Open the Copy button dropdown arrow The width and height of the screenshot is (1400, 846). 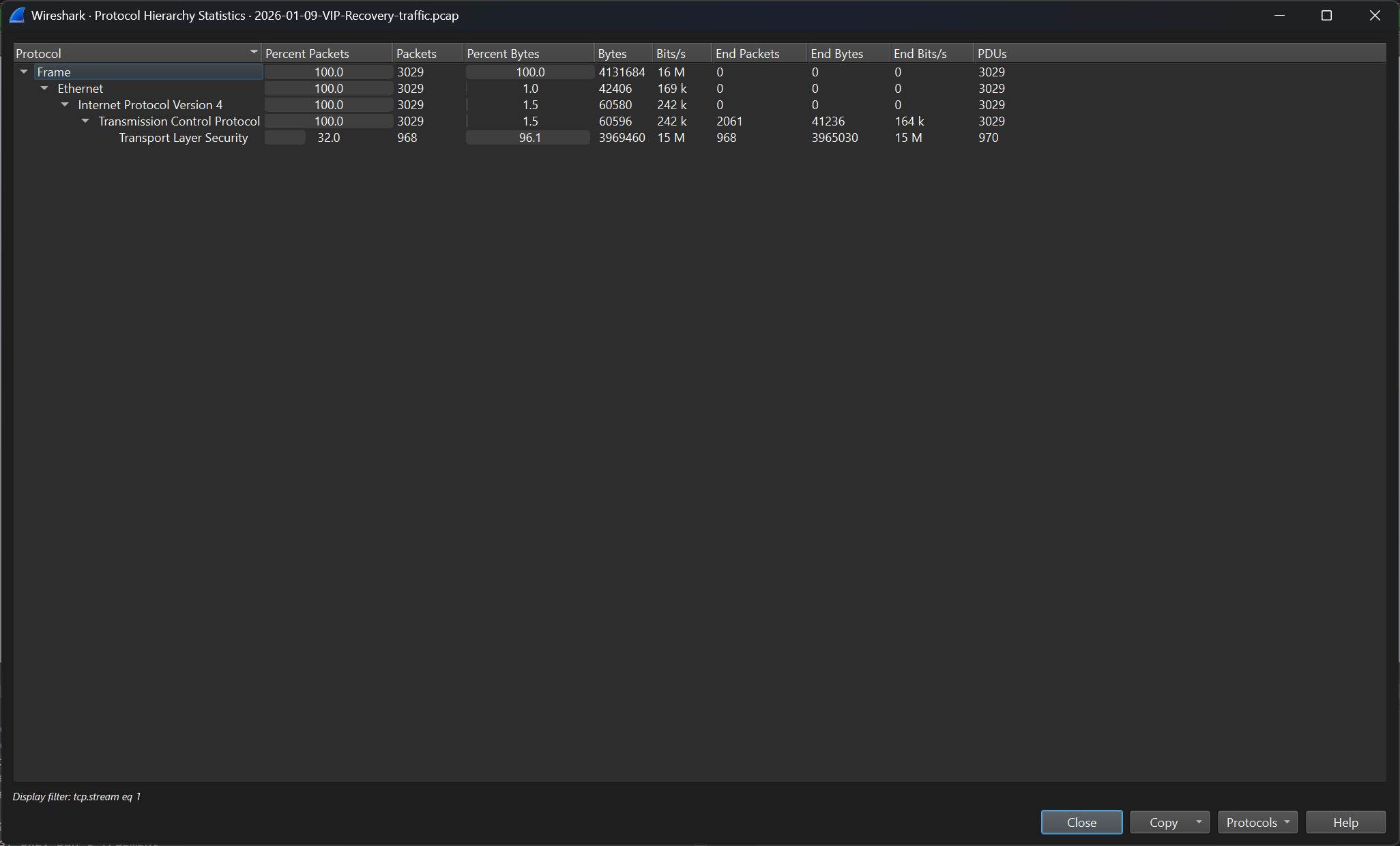pos(1199,822)
